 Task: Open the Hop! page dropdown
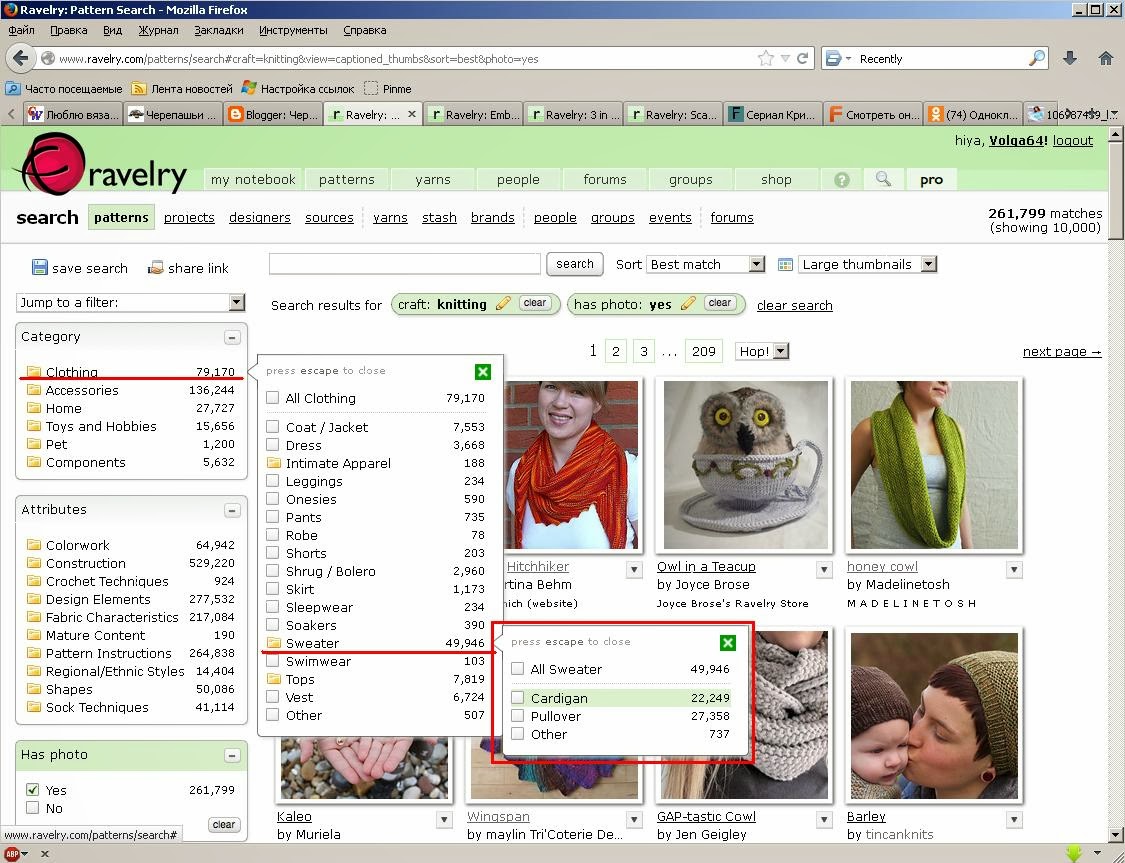pyautogui.click(x=762, y=352)
